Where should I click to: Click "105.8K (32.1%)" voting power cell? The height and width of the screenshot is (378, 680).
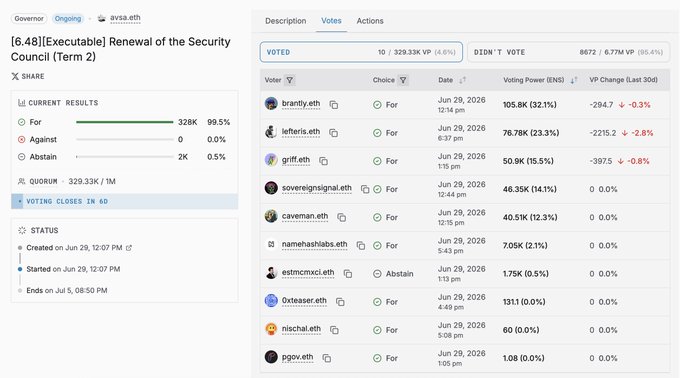point(530,105)
